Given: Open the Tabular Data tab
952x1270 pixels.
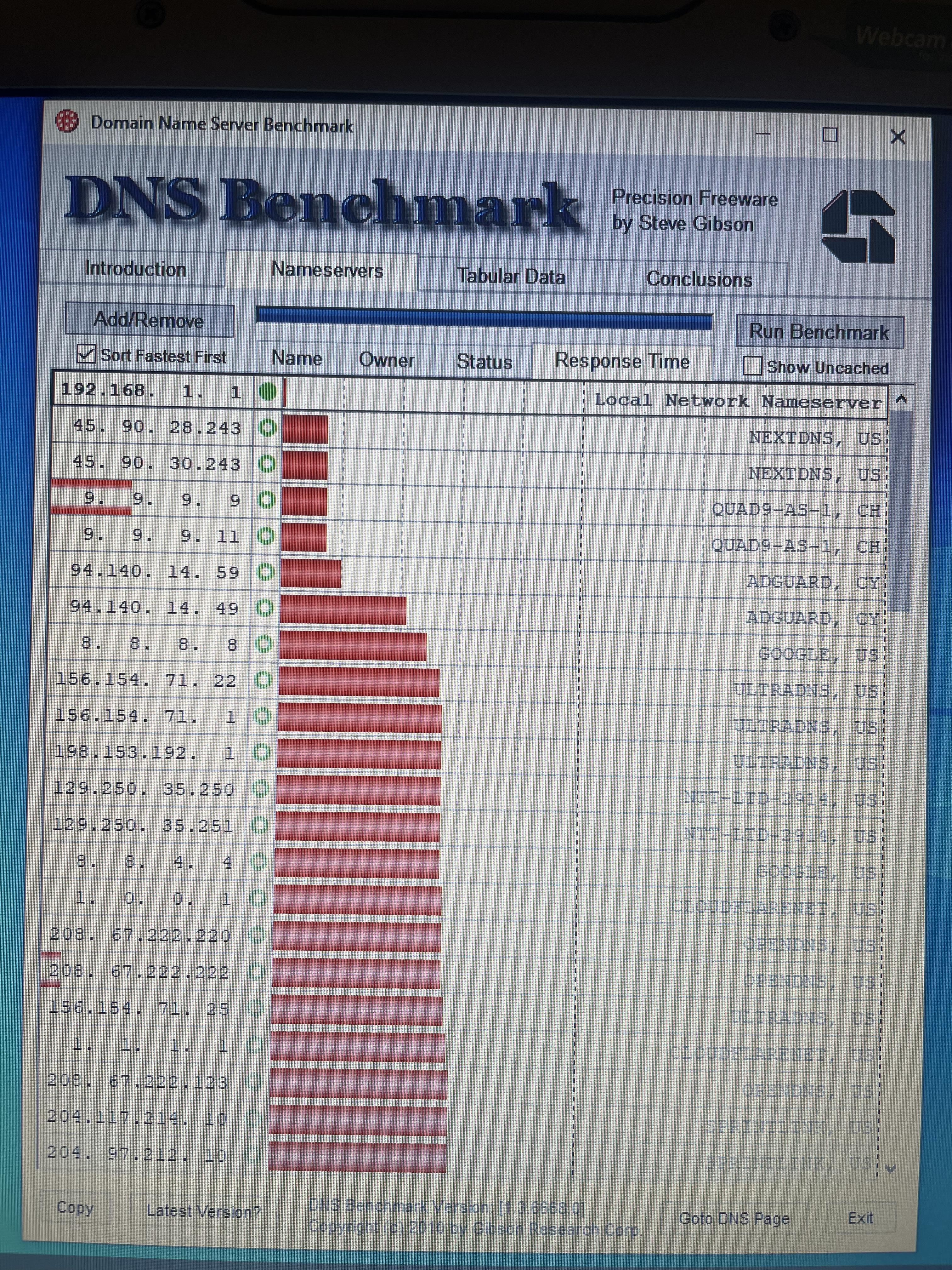Looking at the screenshot, I should click(x=511, y=276).
